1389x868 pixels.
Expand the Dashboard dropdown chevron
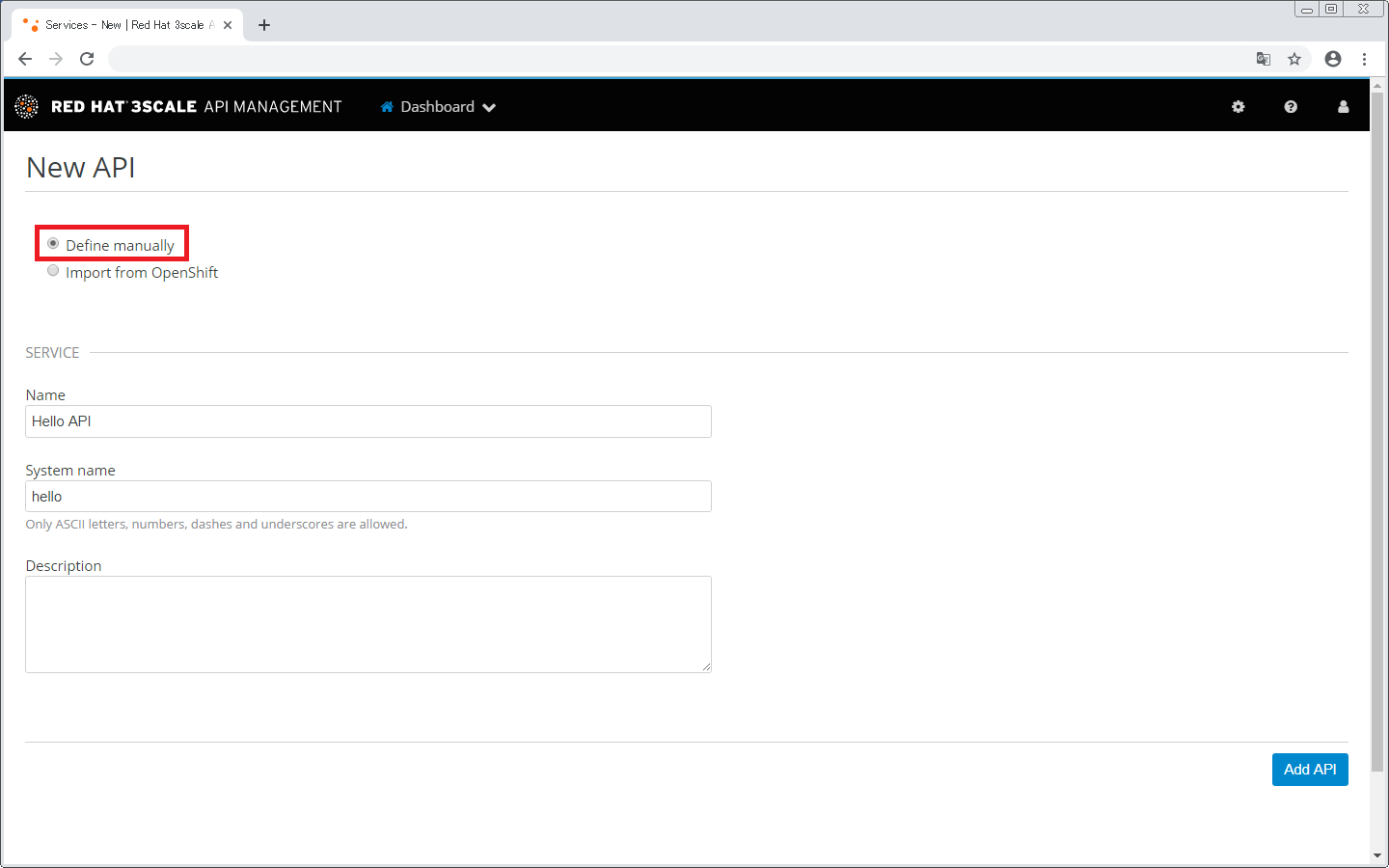pos(489,108)
